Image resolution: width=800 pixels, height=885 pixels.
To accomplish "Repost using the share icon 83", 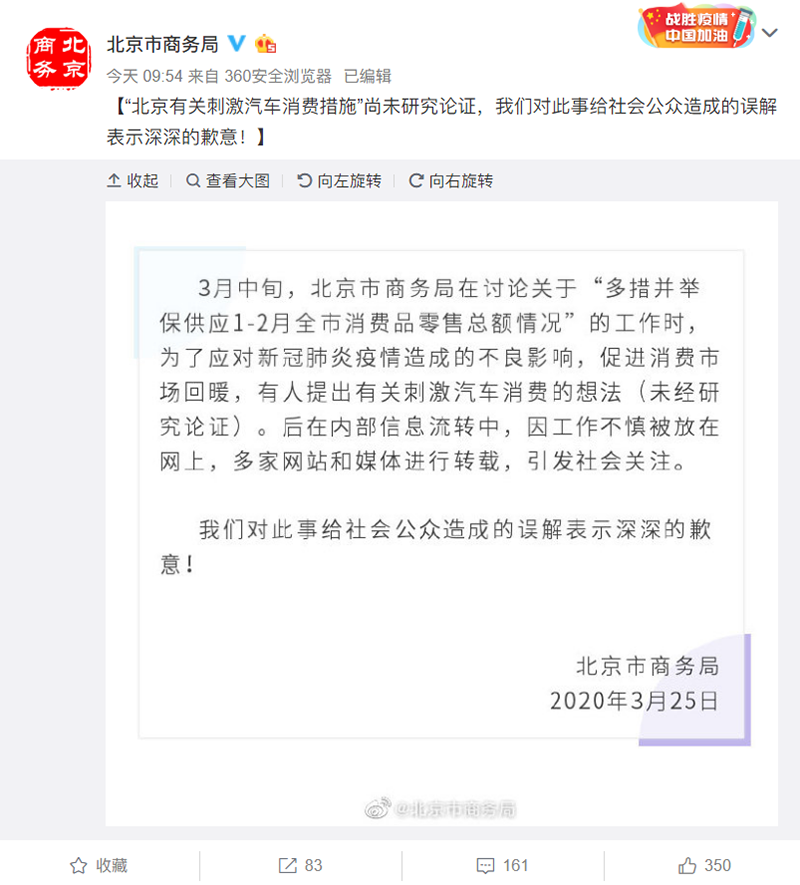I will (x=300, y=865).
